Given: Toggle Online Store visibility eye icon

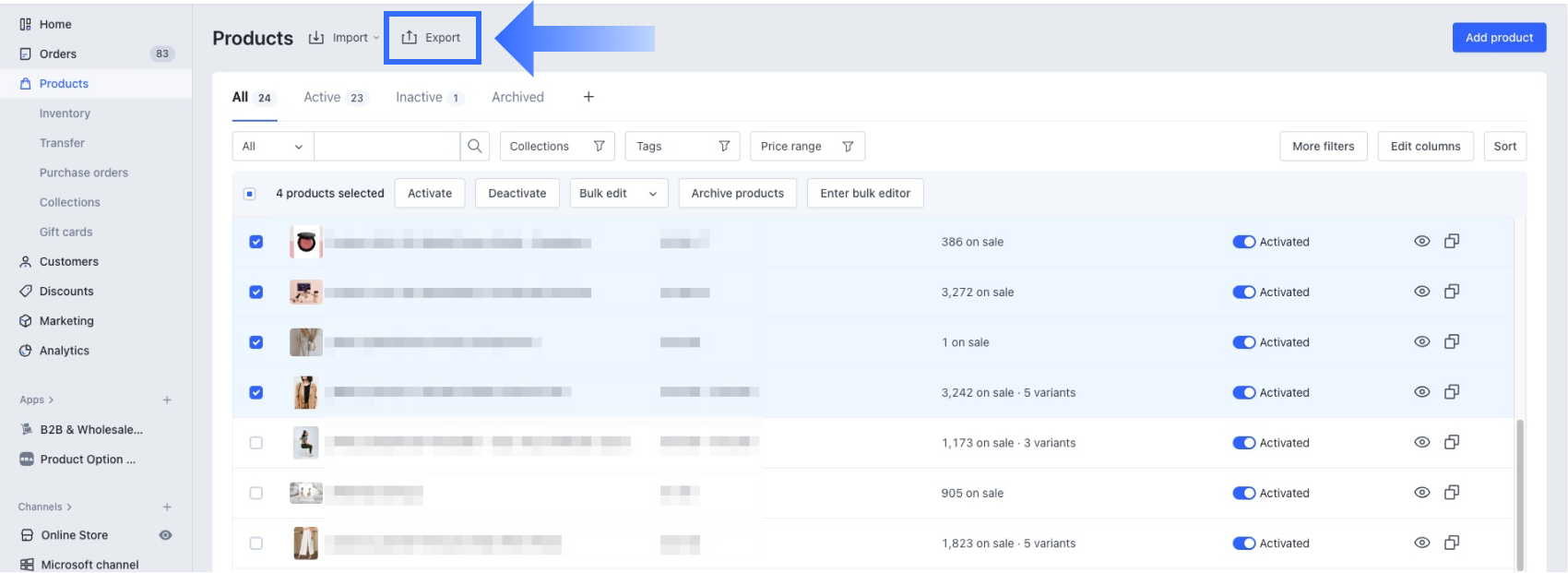Looking at the screenshot, I should (166, 535).
